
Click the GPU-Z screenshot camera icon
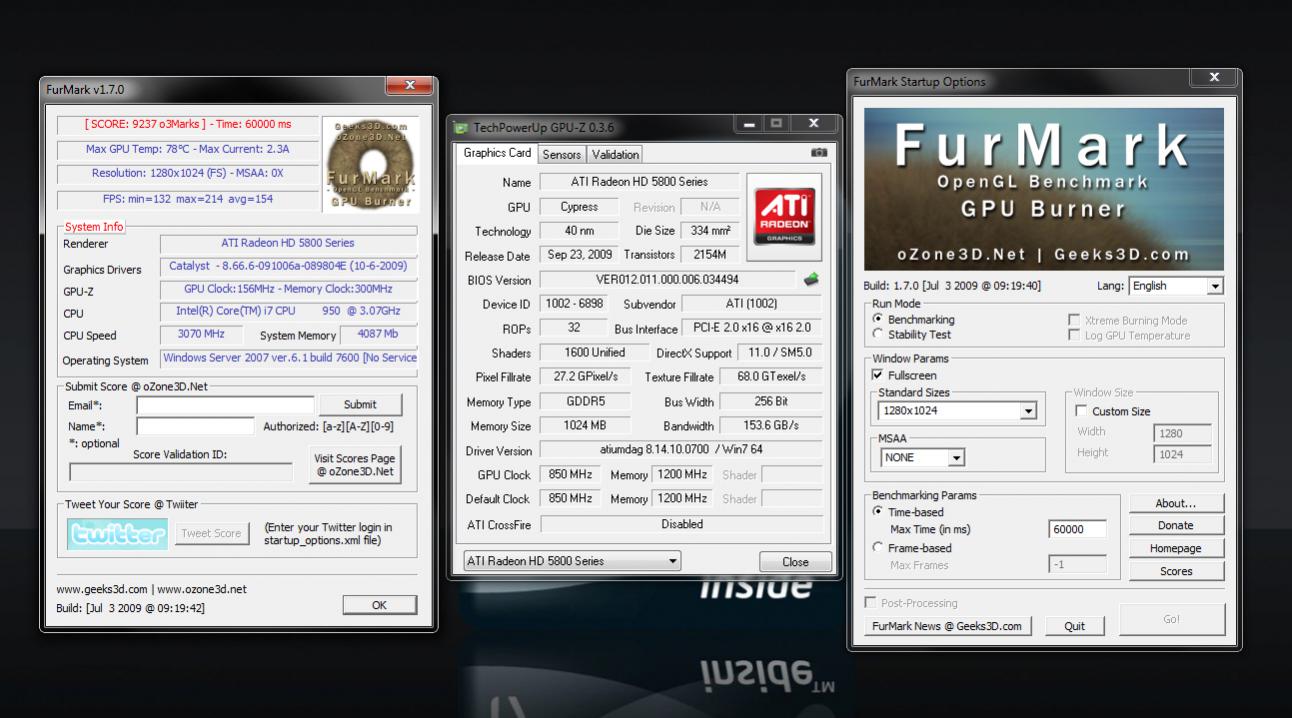(x=819, y=153)
